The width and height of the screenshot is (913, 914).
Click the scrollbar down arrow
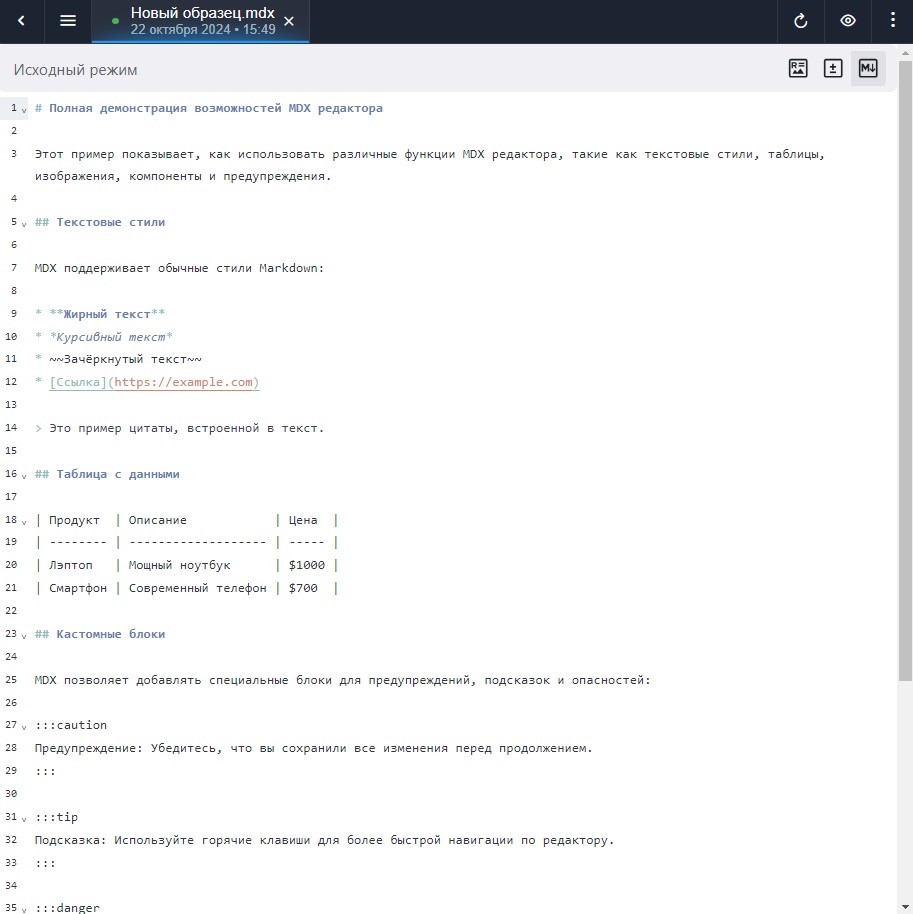[905, 908]
